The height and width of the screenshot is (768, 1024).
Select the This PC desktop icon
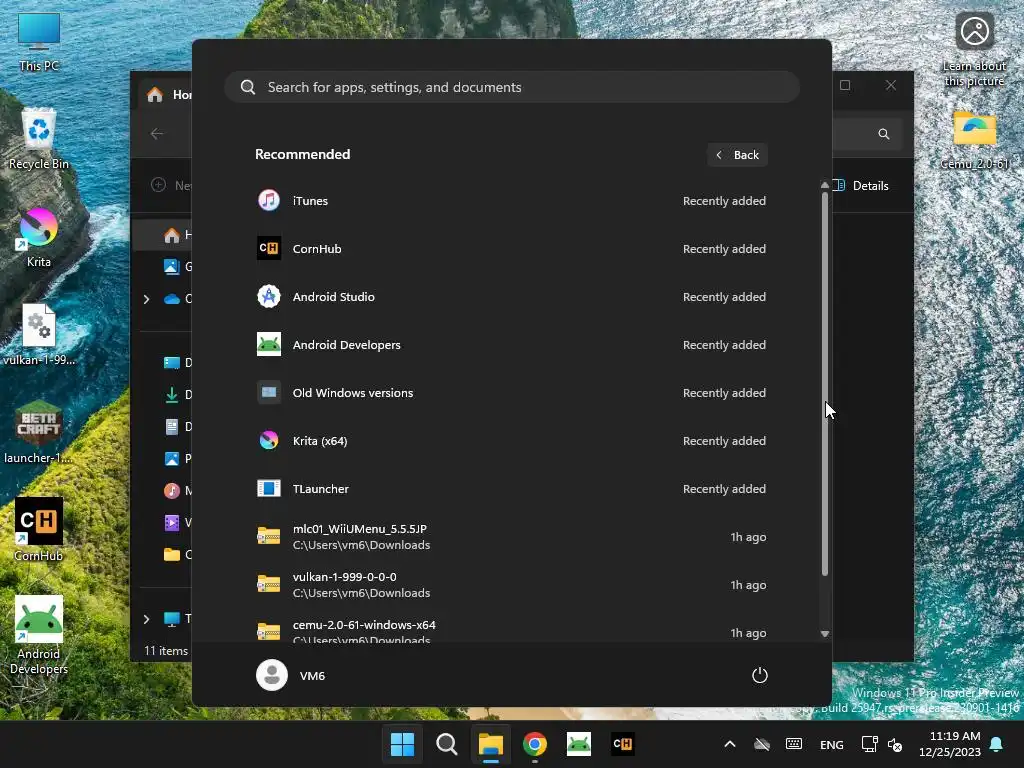(x=39, y=41)
